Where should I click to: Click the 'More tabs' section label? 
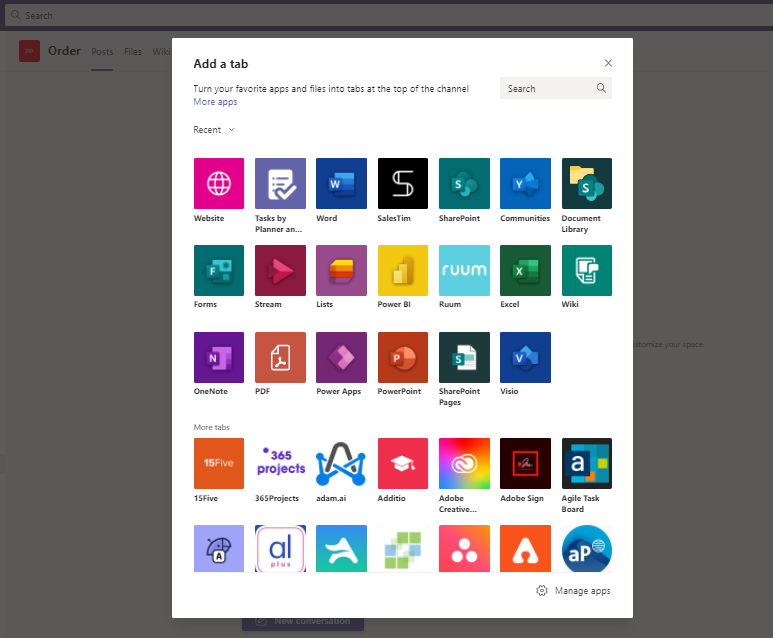[211, 427]
